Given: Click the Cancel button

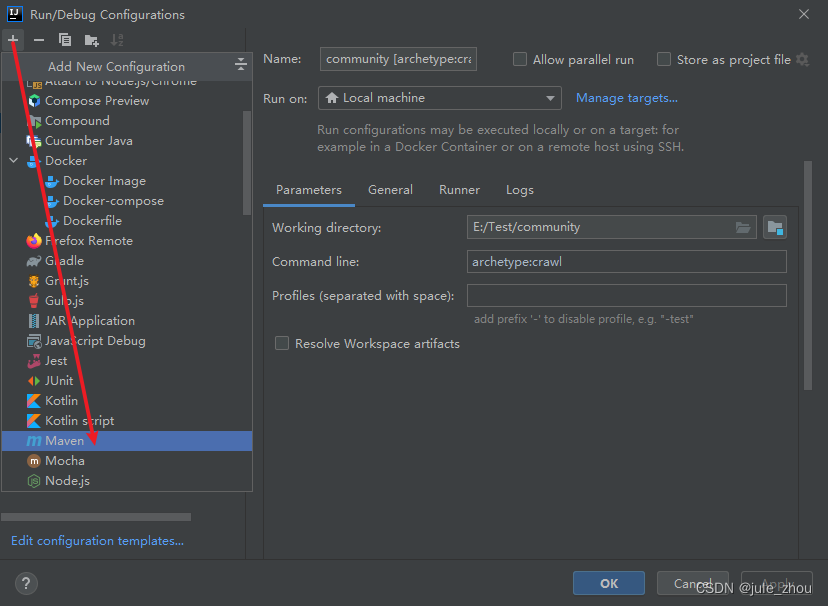Looking at the screenshot, I should 693,583.
